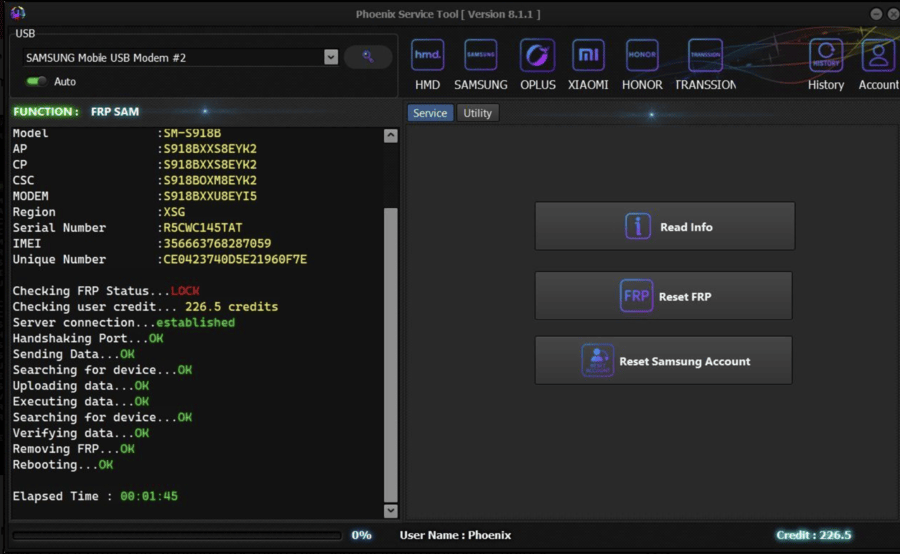Click the Unique Number value CE0423740D5E21960F7E
Screen dimensions: 900x554
[x=235, y=259]
